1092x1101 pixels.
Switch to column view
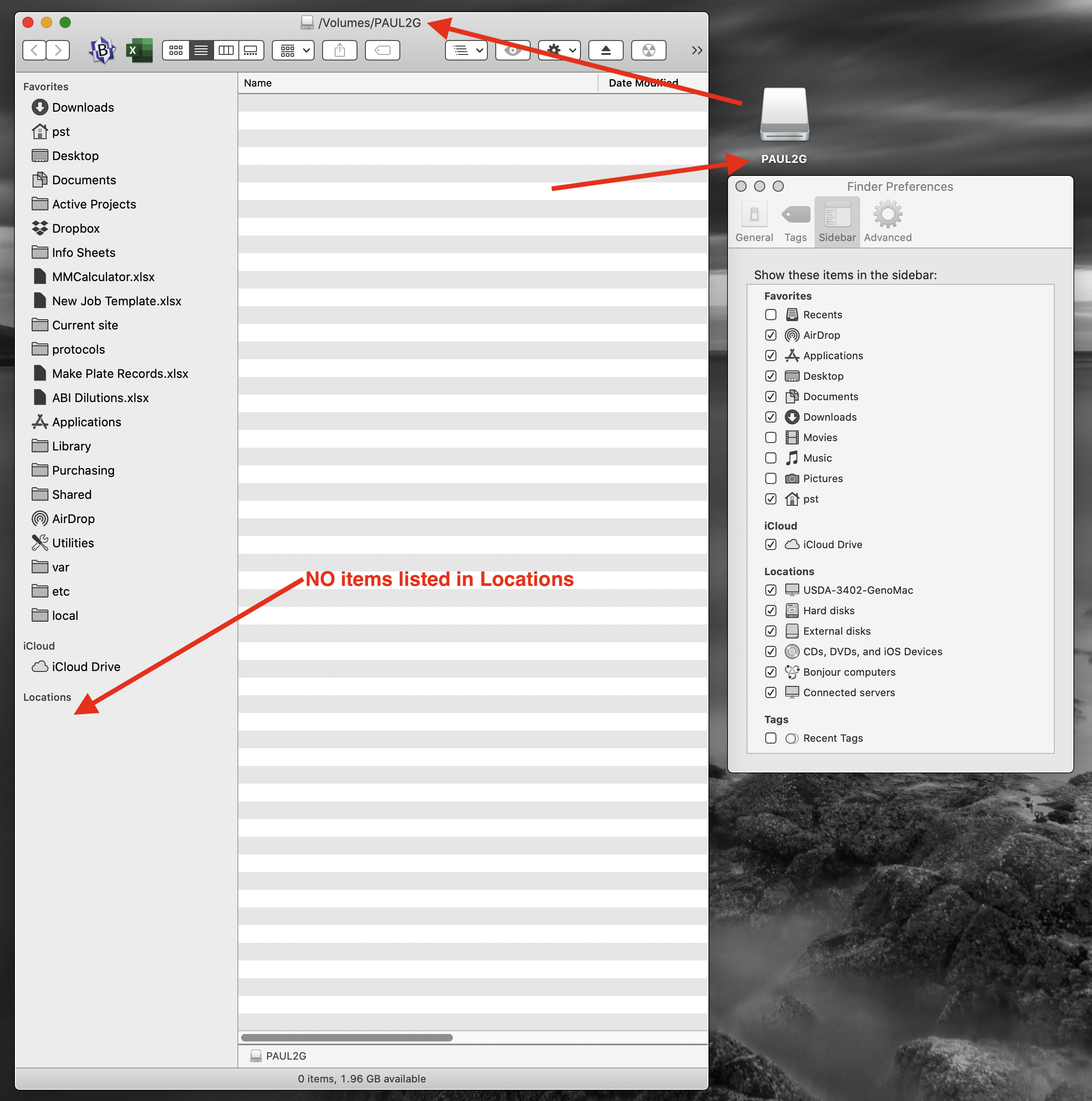coord(226,50)
